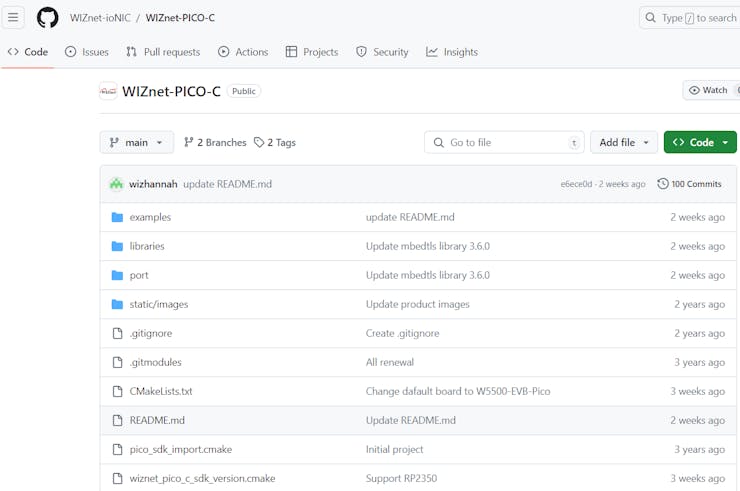Click the top search bar

[690, 18]
